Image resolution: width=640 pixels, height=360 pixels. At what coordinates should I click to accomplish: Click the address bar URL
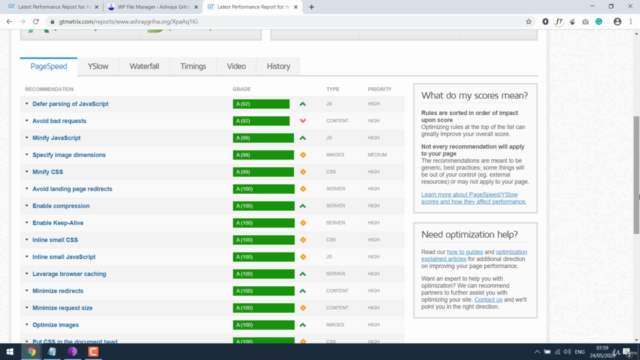pyautogui.click(x=129, y=22)
